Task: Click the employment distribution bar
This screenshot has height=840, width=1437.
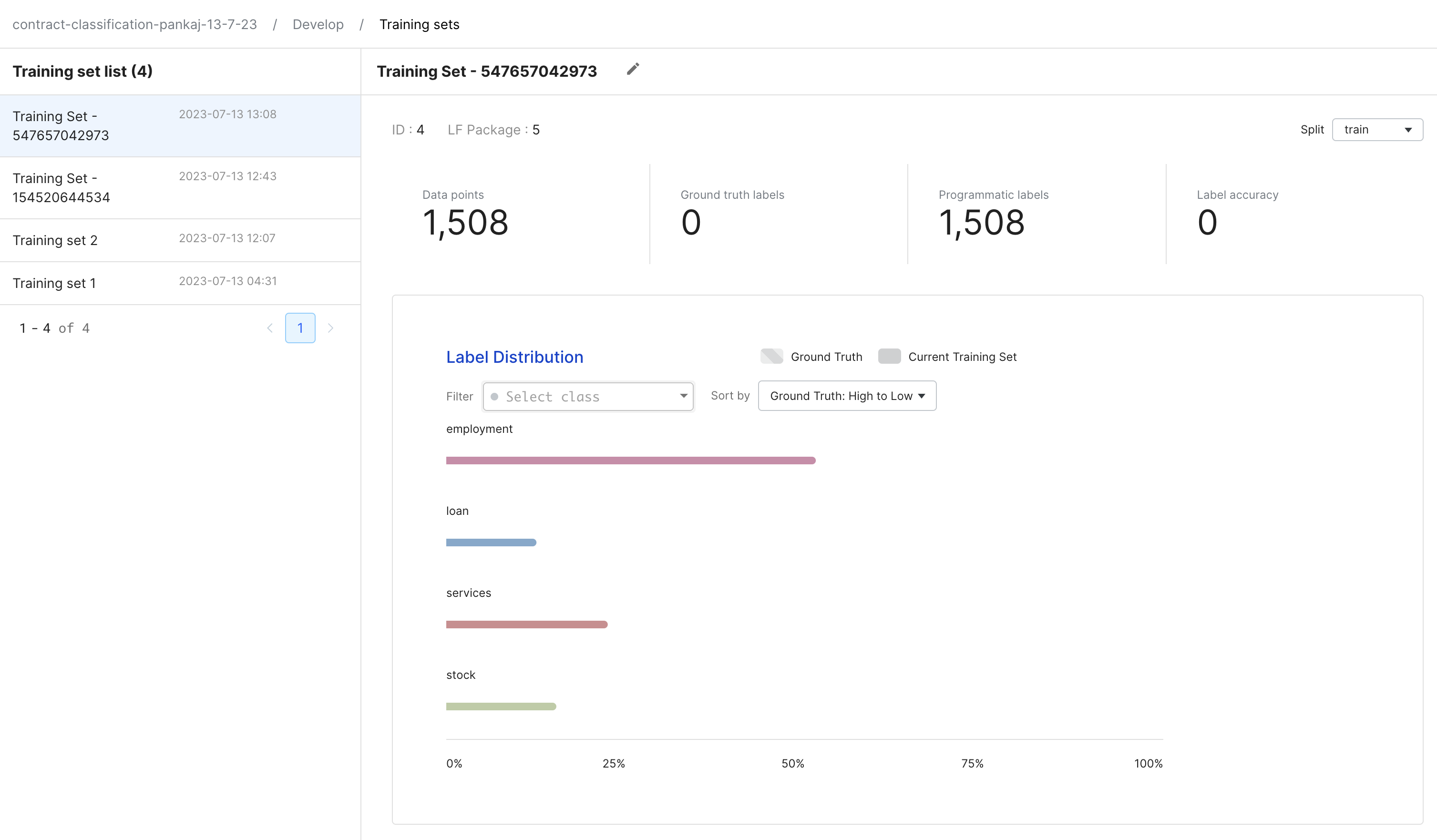Action: pos(631,460)
